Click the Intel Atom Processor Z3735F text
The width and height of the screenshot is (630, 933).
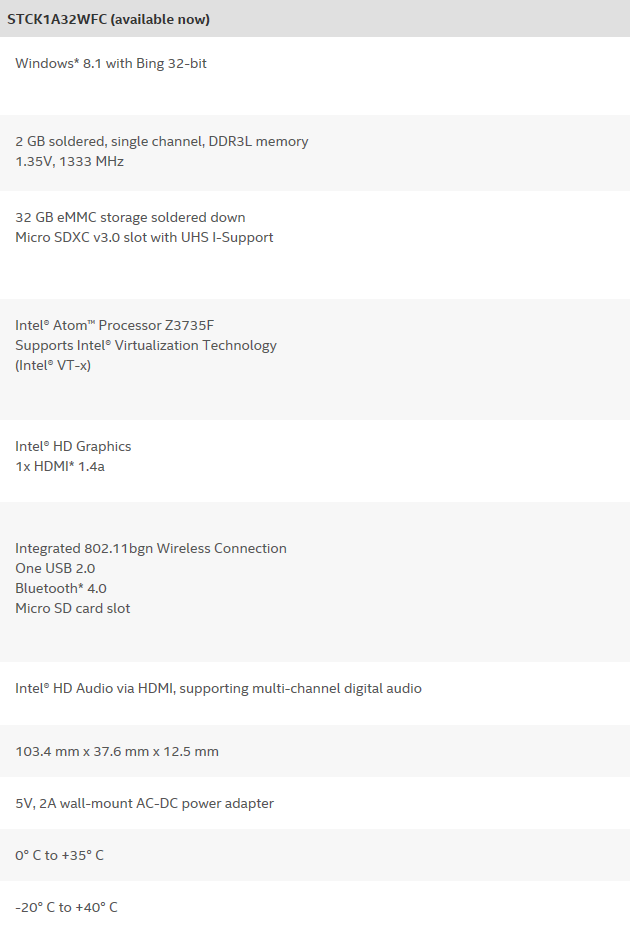click(114, 326)
